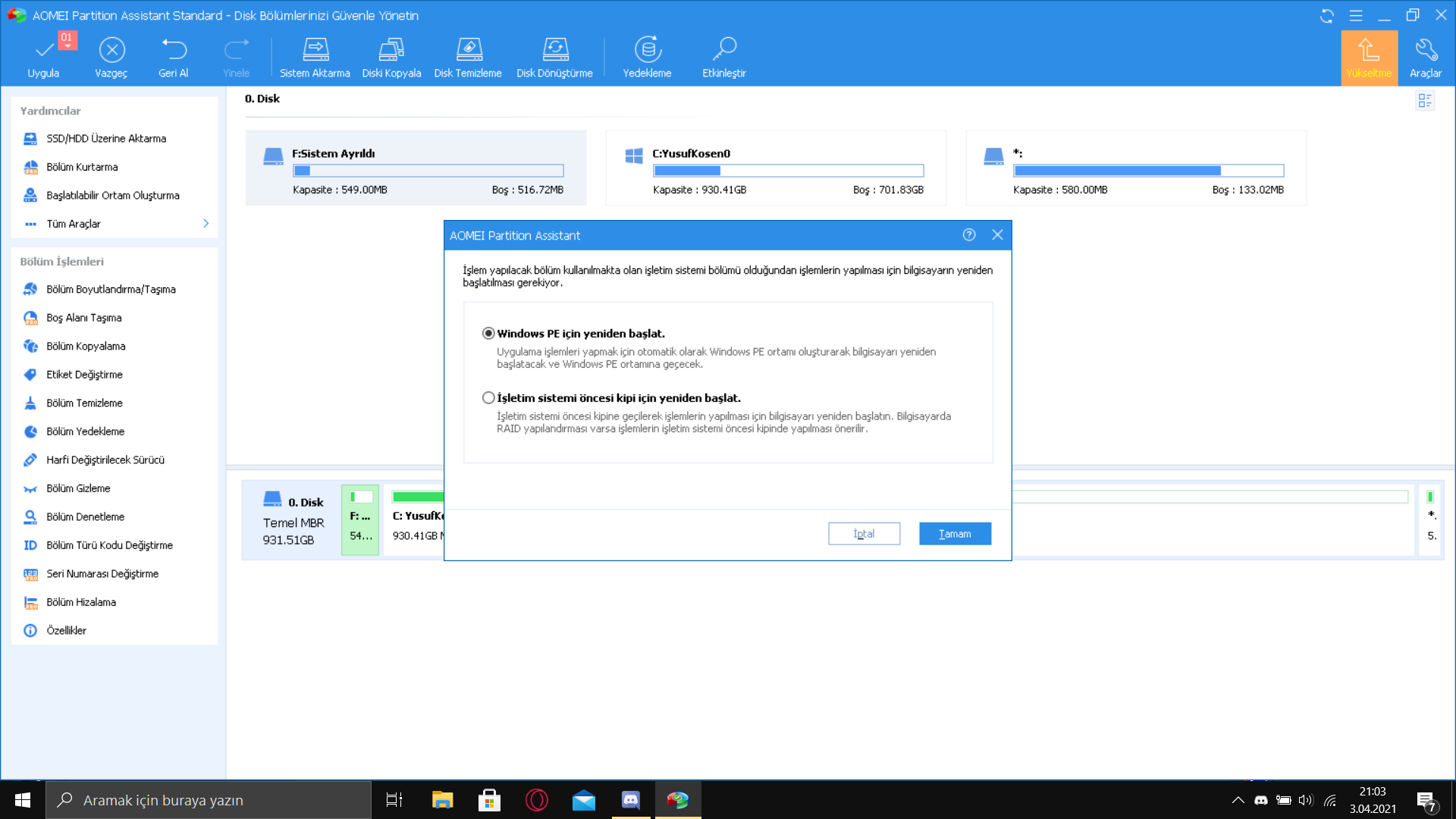Click the F:Sistem Ayrıldı capacity bar
Viewport: 1456px width, 819px height.
click(428, 171)
